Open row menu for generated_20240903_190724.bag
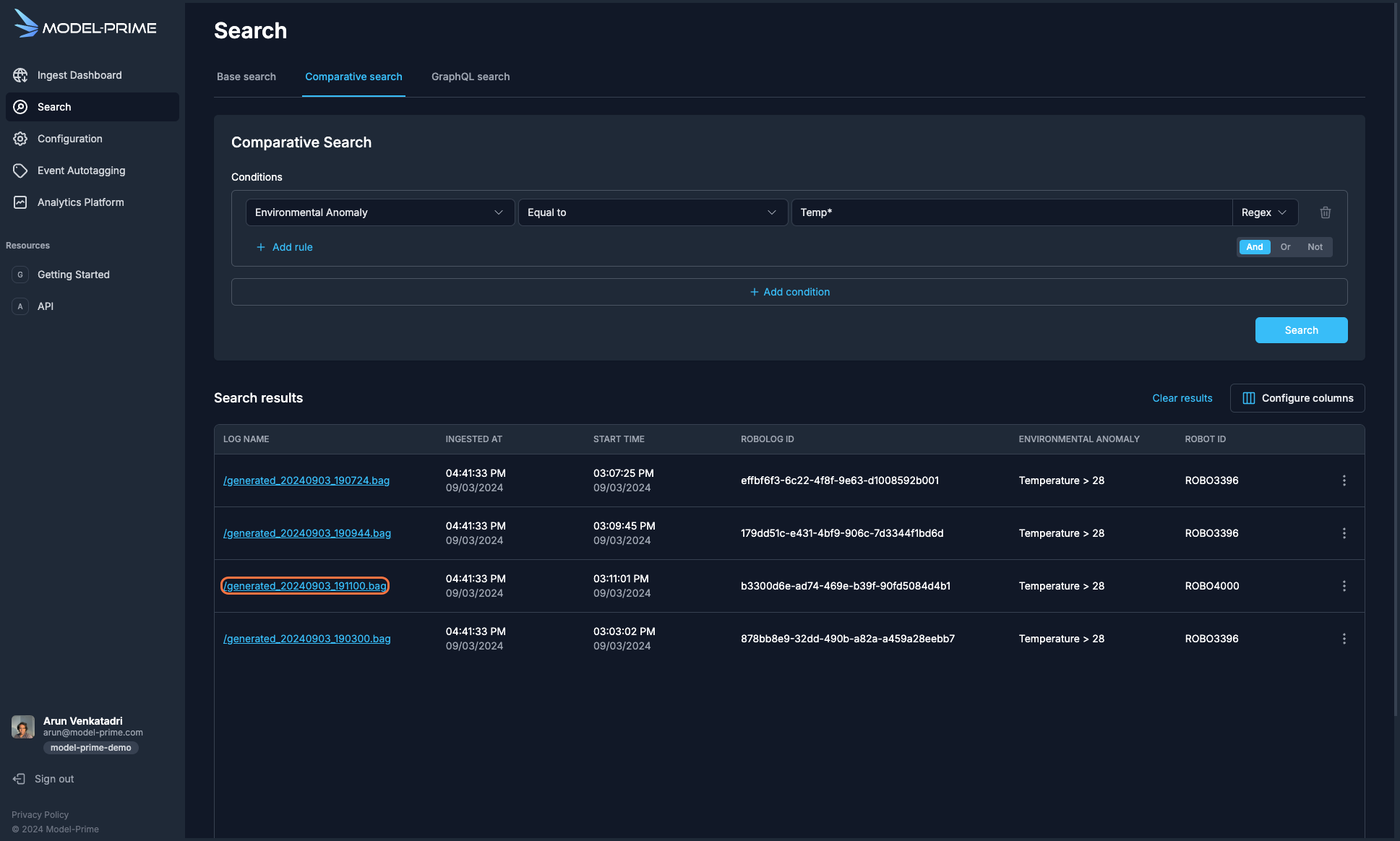This screenshot has width=1400, height=841. 1344,480
